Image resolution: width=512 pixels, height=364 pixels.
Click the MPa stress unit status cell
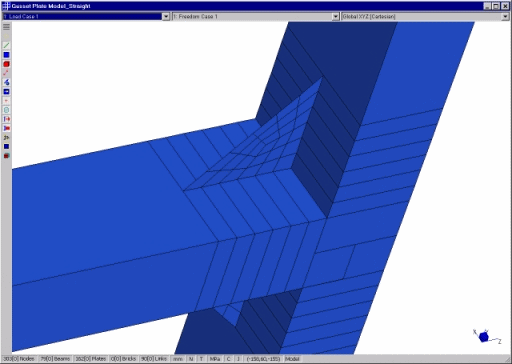coord(215,359)
